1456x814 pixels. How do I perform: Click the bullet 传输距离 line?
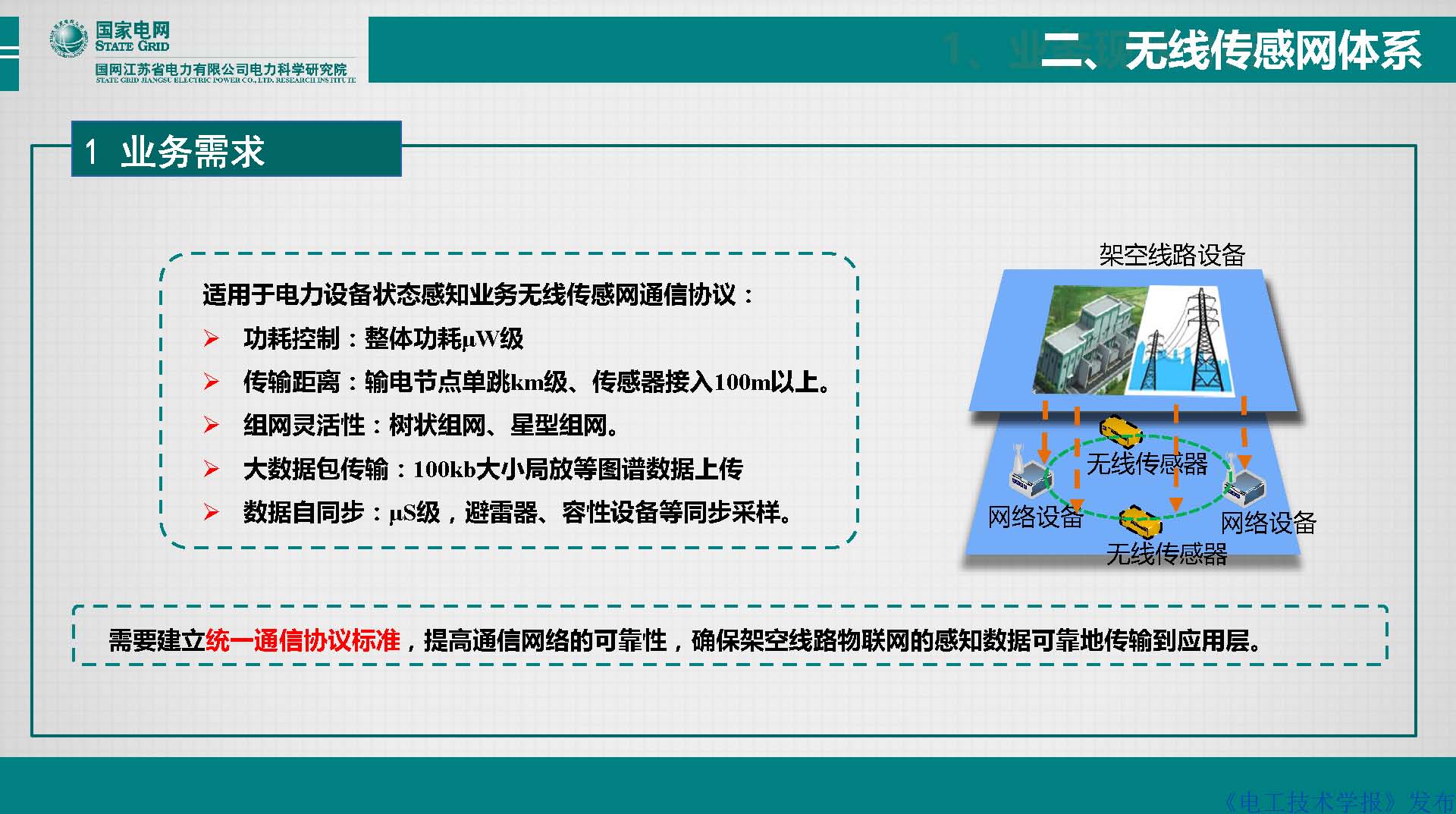[537, 382]
